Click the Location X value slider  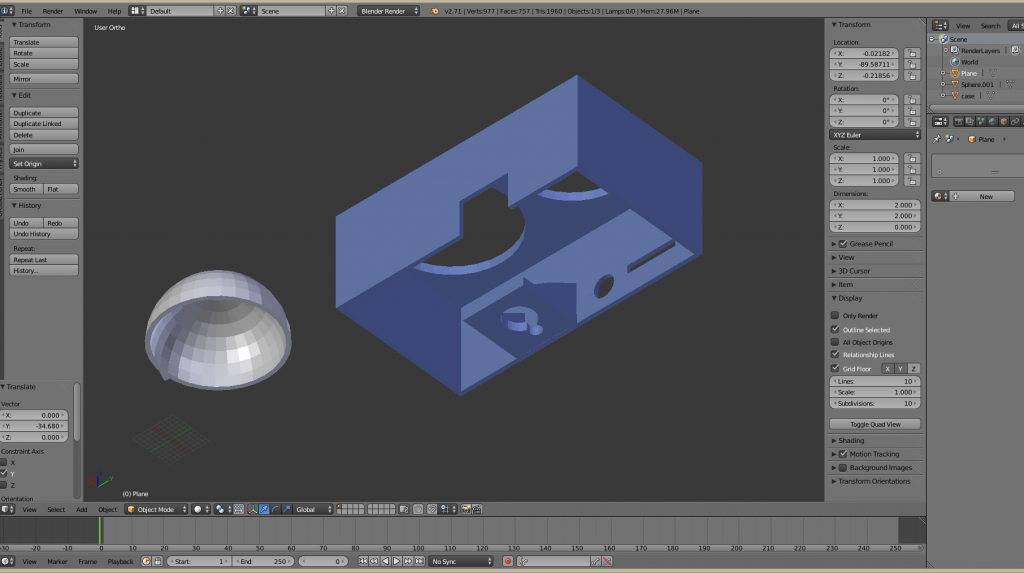[x=865, y=54]
